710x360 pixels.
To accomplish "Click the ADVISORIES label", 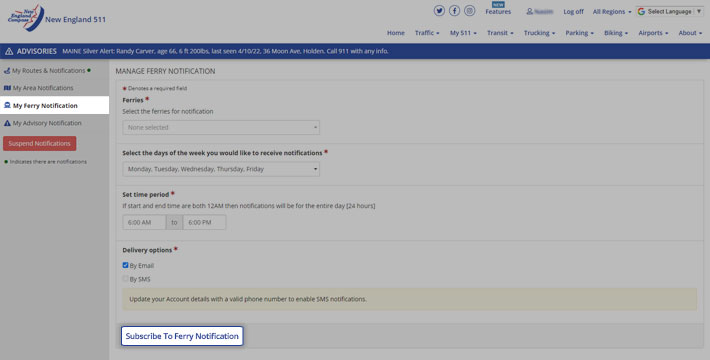I will click(x=37, y=51).
